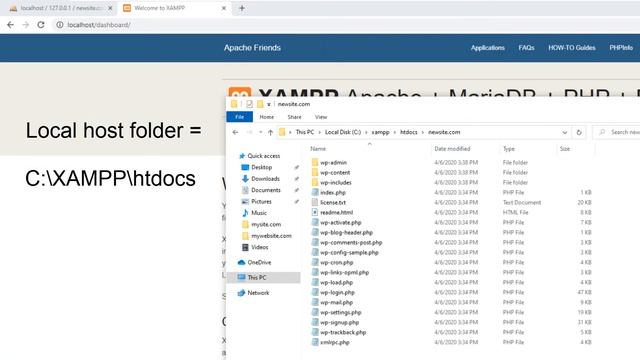
Task: Click xampp in the breadcrumb path
Action: pos(380,132)
